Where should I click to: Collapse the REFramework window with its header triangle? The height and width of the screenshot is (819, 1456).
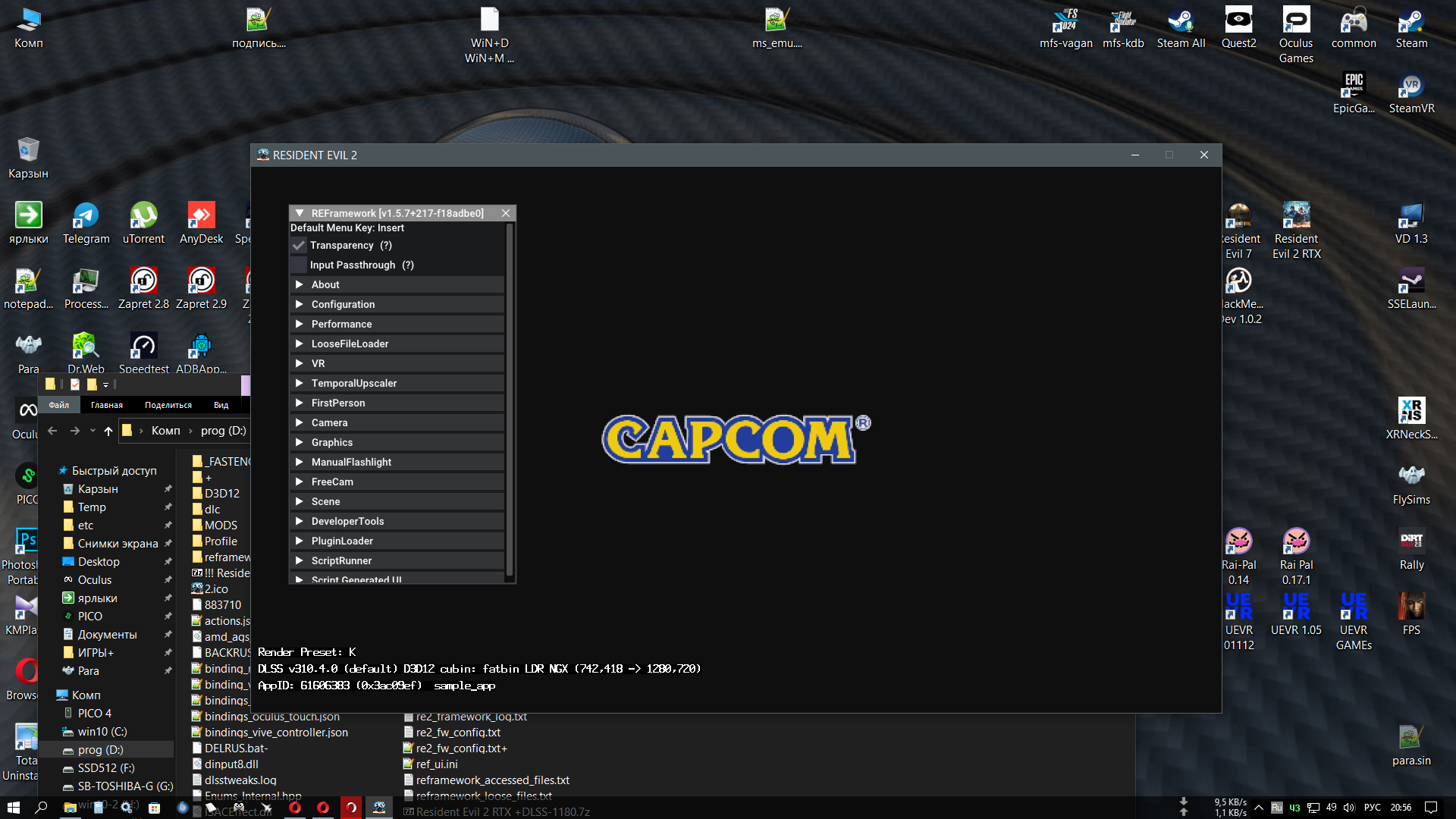coord(300,213)
